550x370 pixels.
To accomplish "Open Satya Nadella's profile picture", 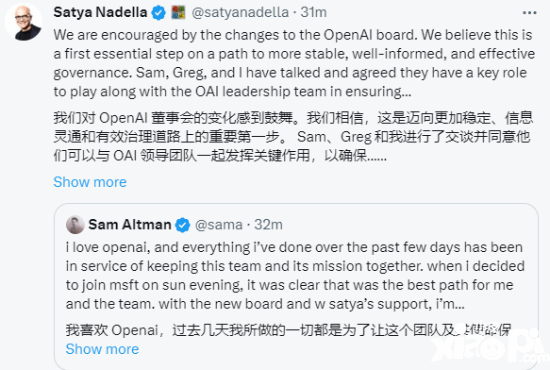I will click(x=24, y=23).
